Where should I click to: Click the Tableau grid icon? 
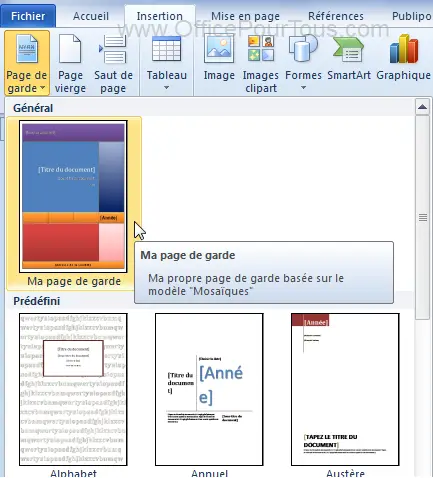(x=167, y=49)
